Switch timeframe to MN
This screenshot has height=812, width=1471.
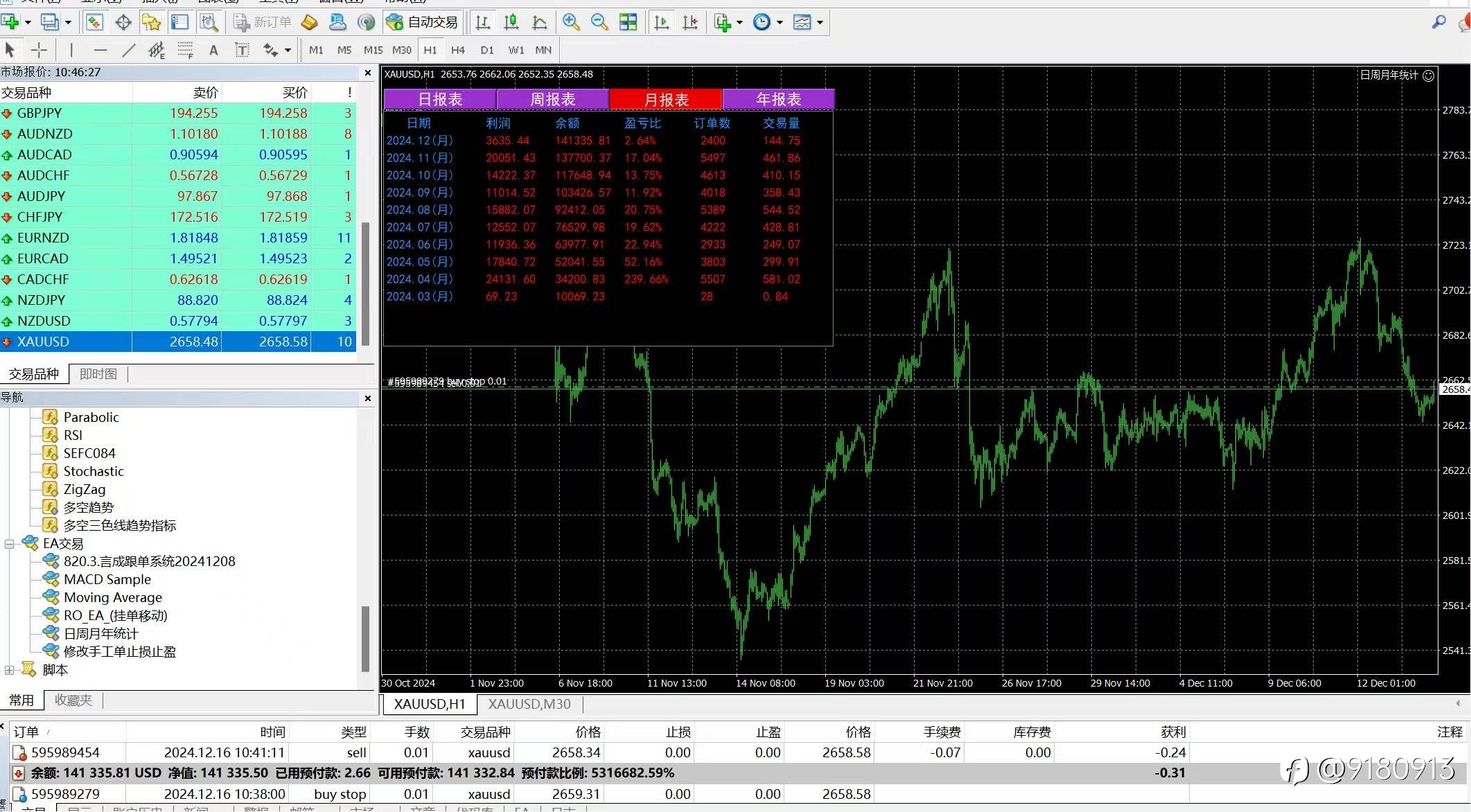click(543, 50)
